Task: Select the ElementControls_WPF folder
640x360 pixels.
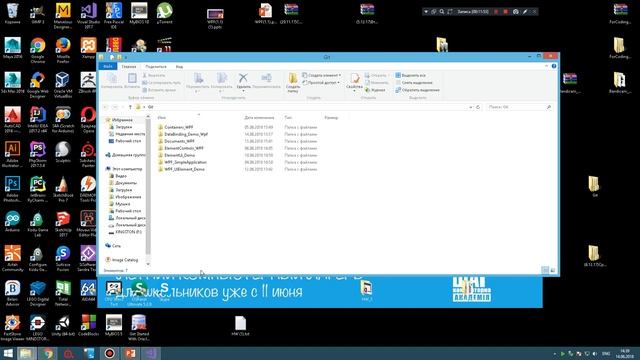Action: tap(184, 148)
